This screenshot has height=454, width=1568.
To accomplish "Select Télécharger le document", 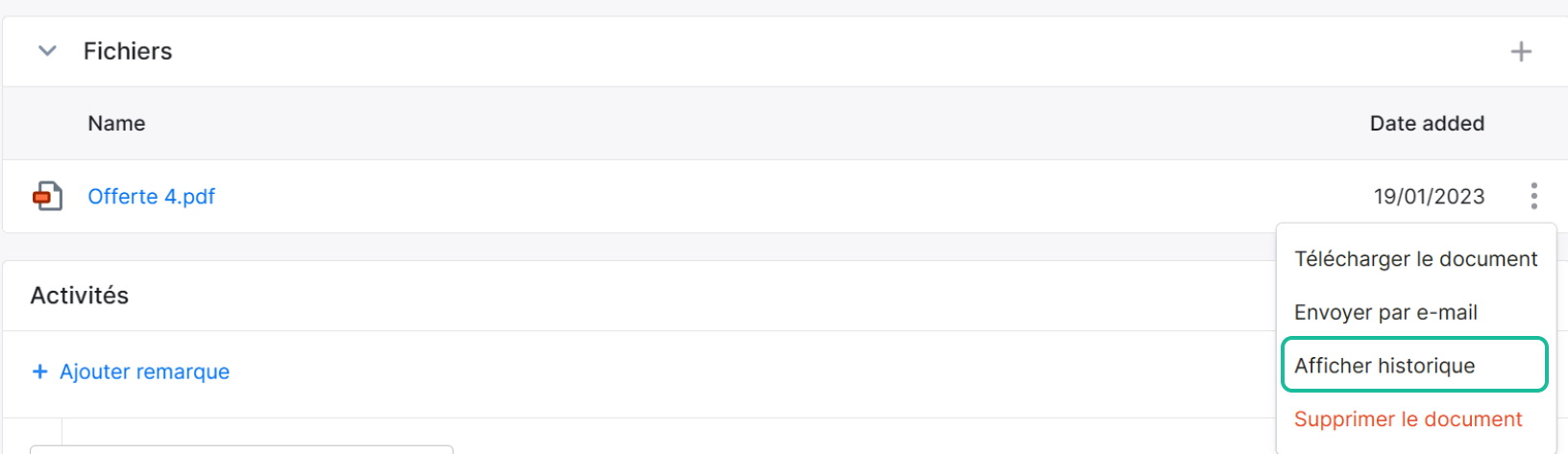I will [x=1415, y=259].
